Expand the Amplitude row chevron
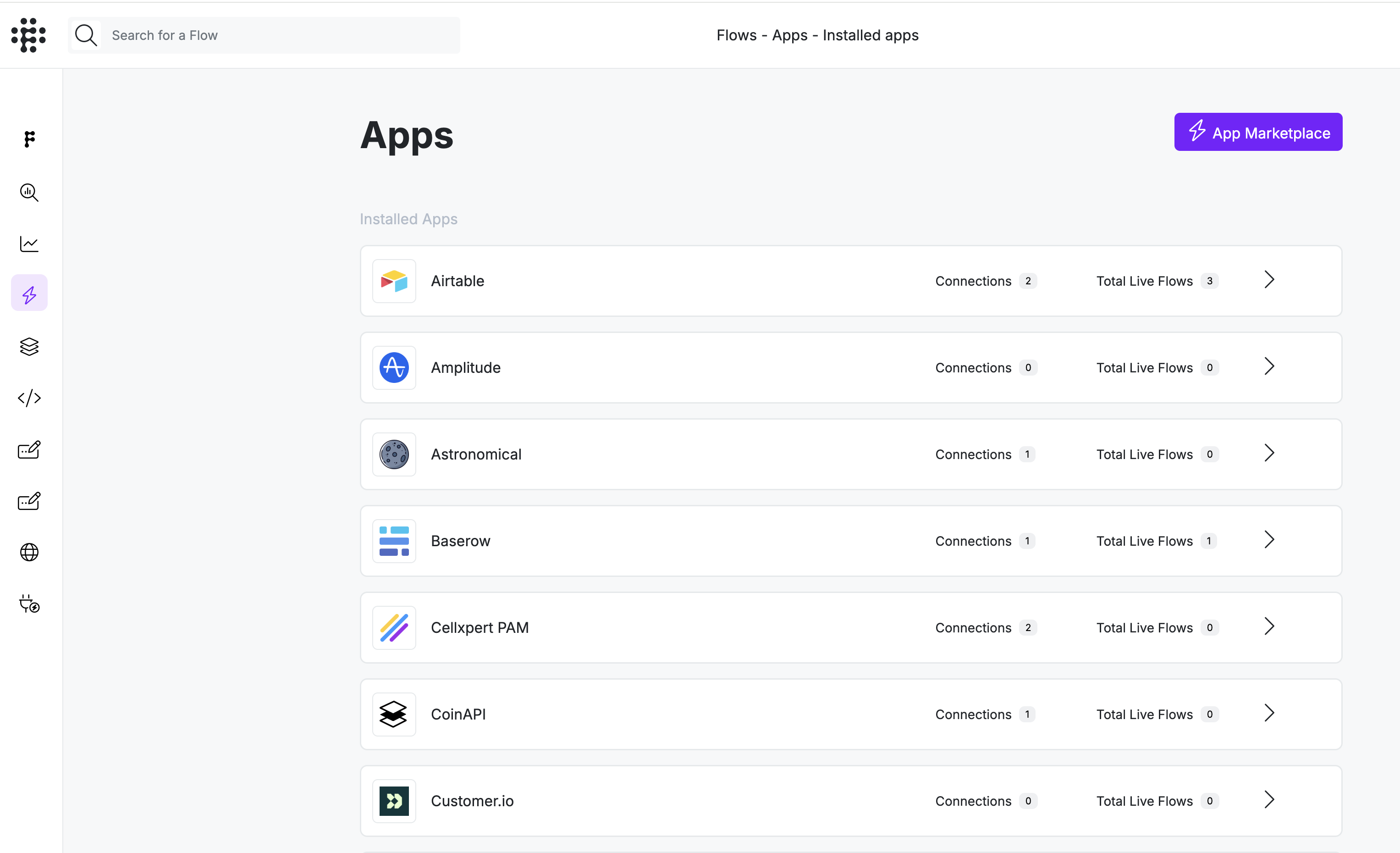This screenshot has height=853, width=1400. pyautogui.click(x=1269, y=366)
